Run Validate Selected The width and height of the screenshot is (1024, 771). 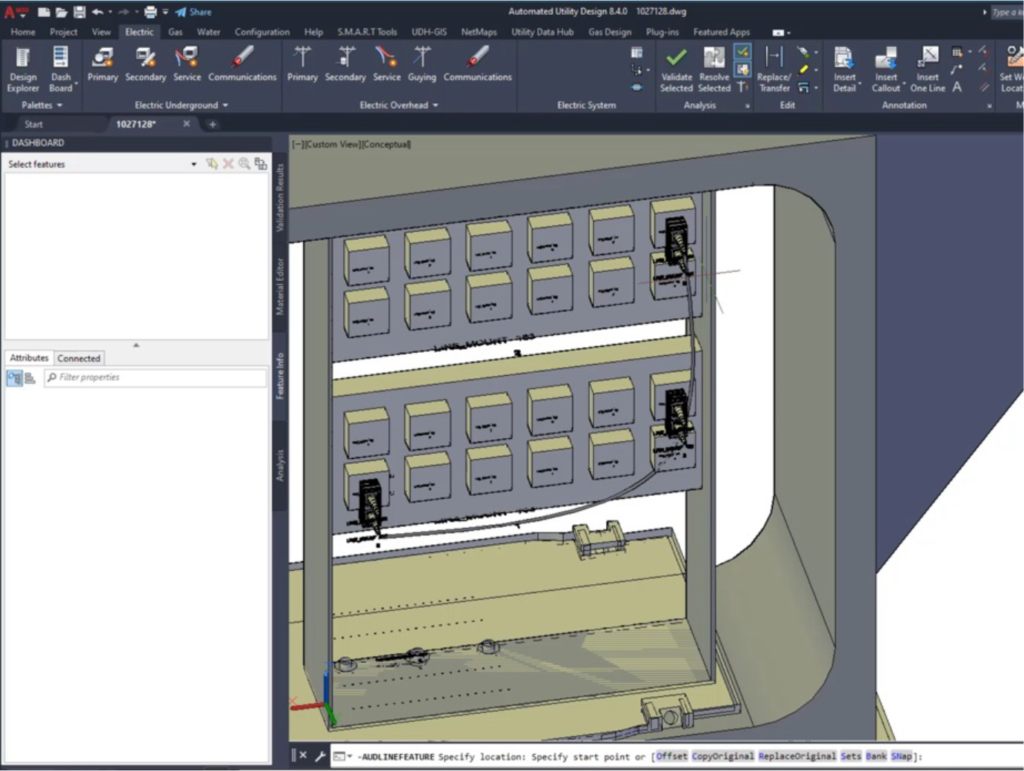676,69
